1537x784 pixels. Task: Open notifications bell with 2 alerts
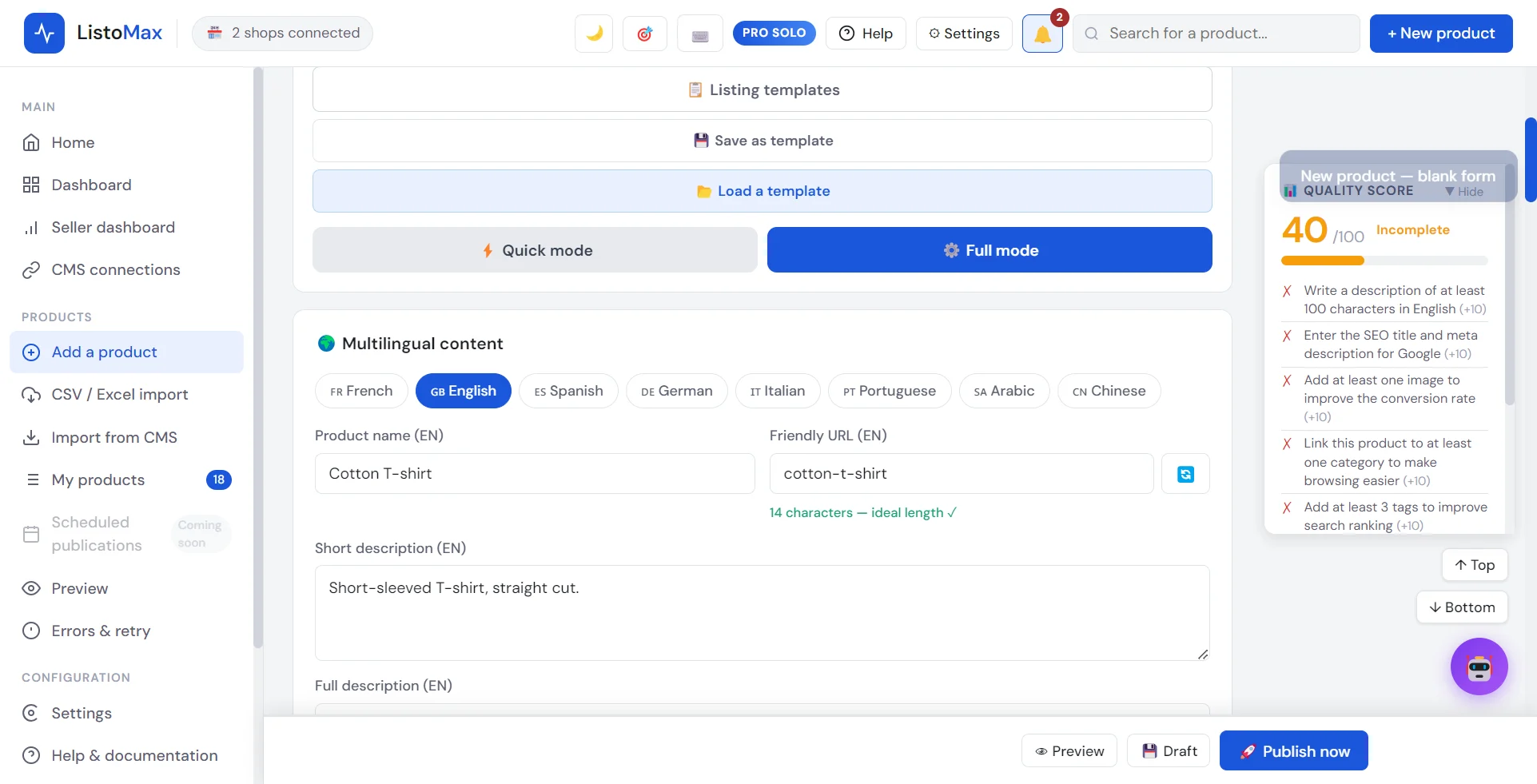pyautogui.click(x=1042, y=34)
